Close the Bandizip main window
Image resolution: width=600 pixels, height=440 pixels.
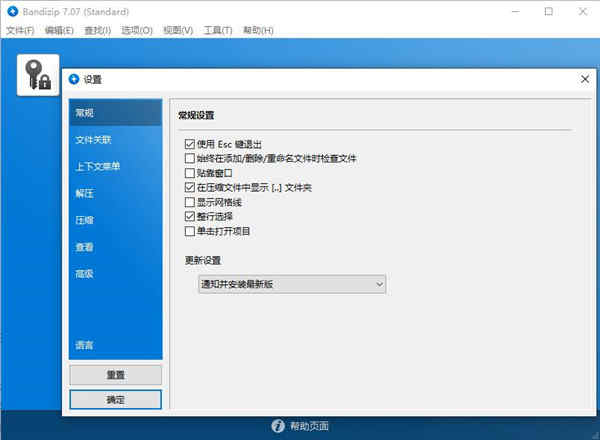pyautogui.click(x=582, y=12)
